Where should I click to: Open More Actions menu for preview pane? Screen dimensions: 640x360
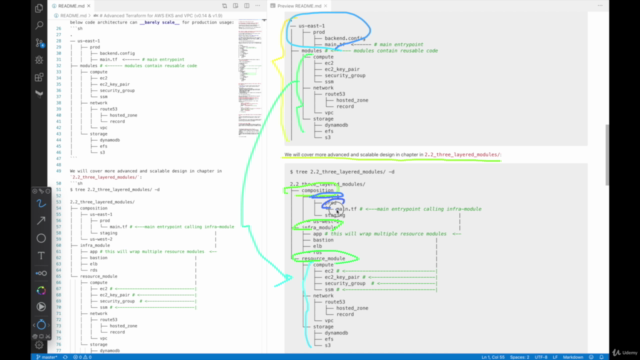click(600, 6)
